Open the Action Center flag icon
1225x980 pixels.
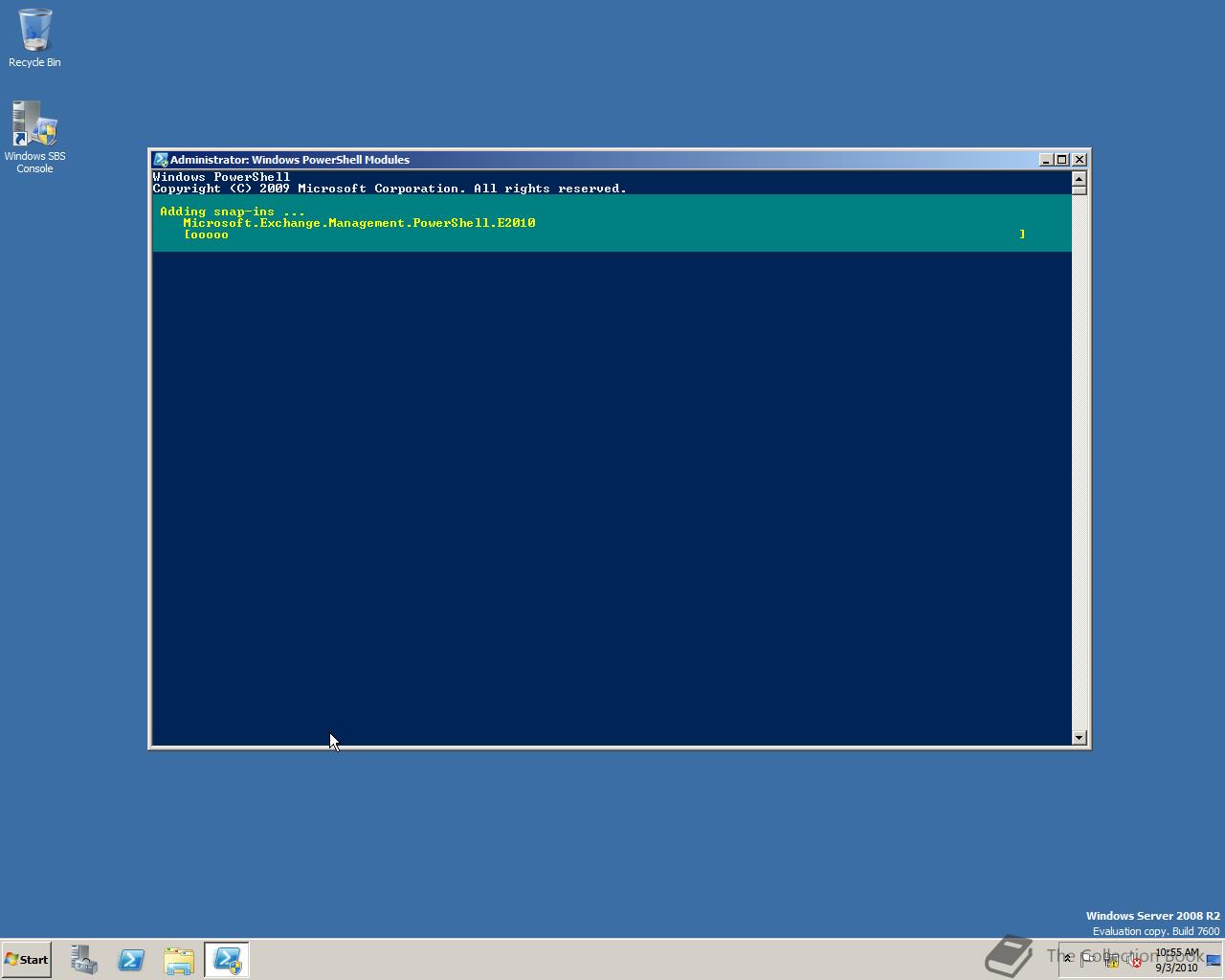pyautogui.click(x=1088, y=960)
